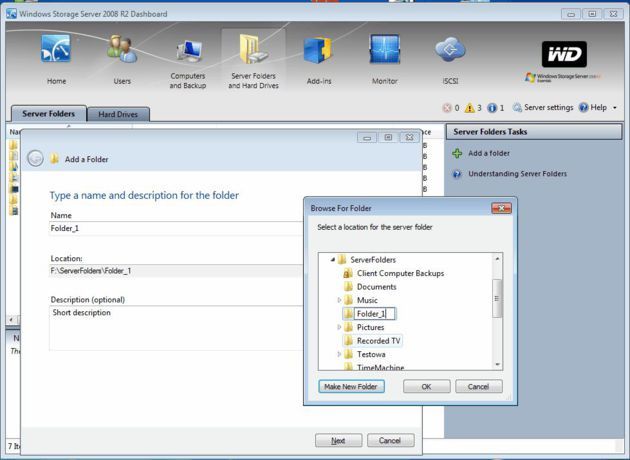Viewport: 630px width, 460px height.
Task: Click the Documents folder icon
Action: coord(348,286)
